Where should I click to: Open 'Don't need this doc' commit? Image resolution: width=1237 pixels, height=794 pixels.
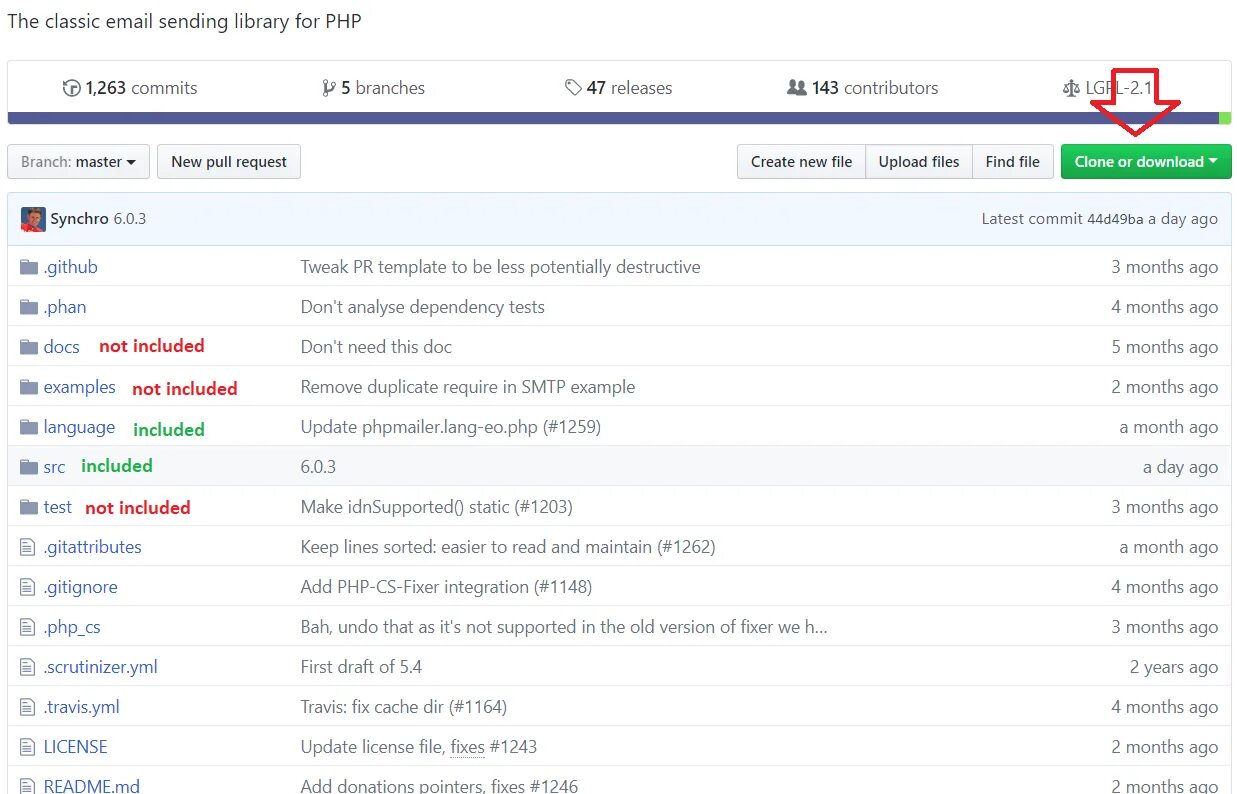point(376,347)
